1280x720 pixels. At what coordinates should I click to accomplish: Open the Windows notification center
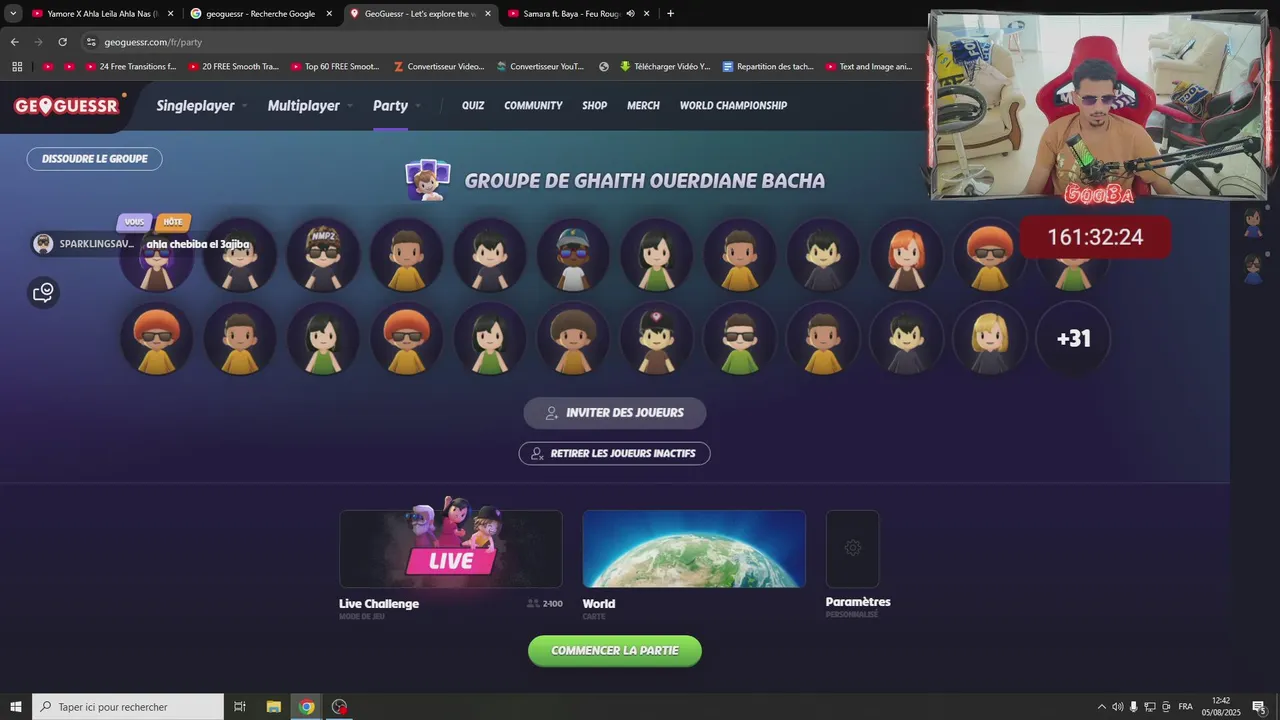1259,707
